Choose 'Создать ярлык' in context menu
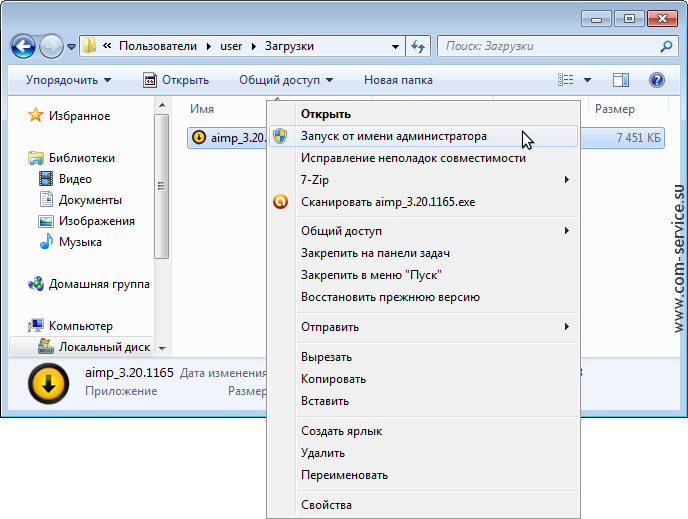 (424, 431)
